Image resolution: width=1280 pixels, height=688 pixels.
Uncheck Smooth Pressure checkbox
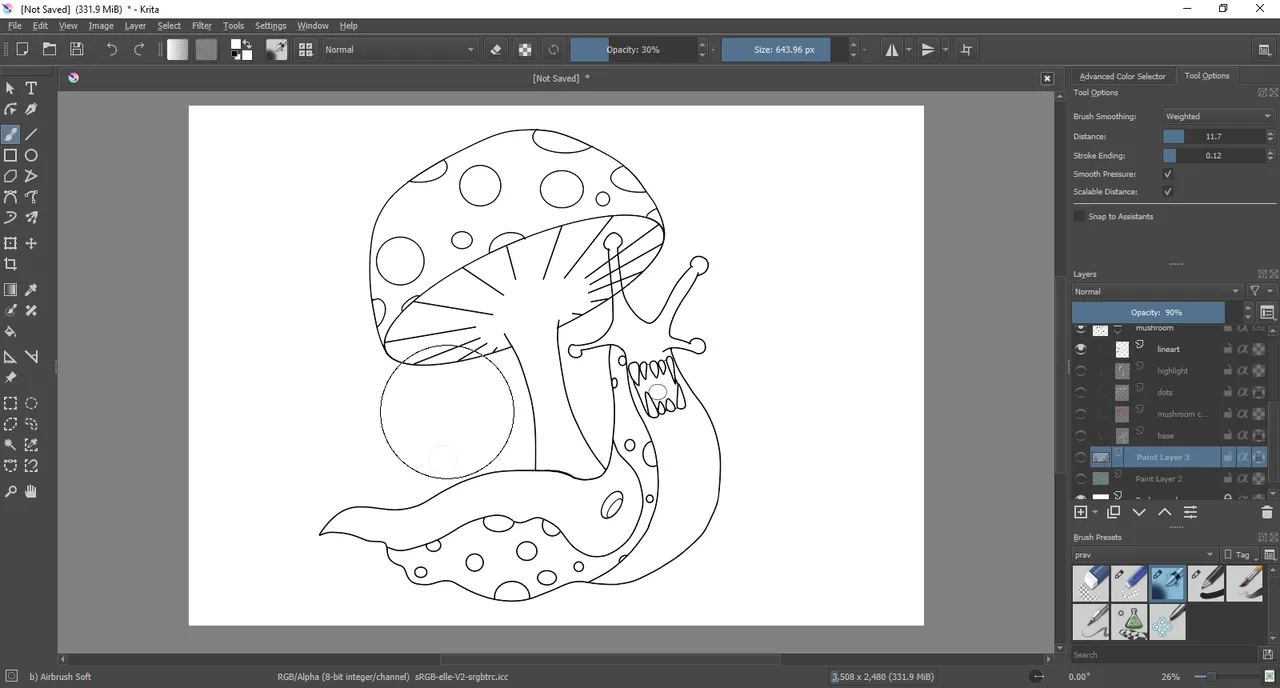pyautogui.click(x=1167, y=174)
